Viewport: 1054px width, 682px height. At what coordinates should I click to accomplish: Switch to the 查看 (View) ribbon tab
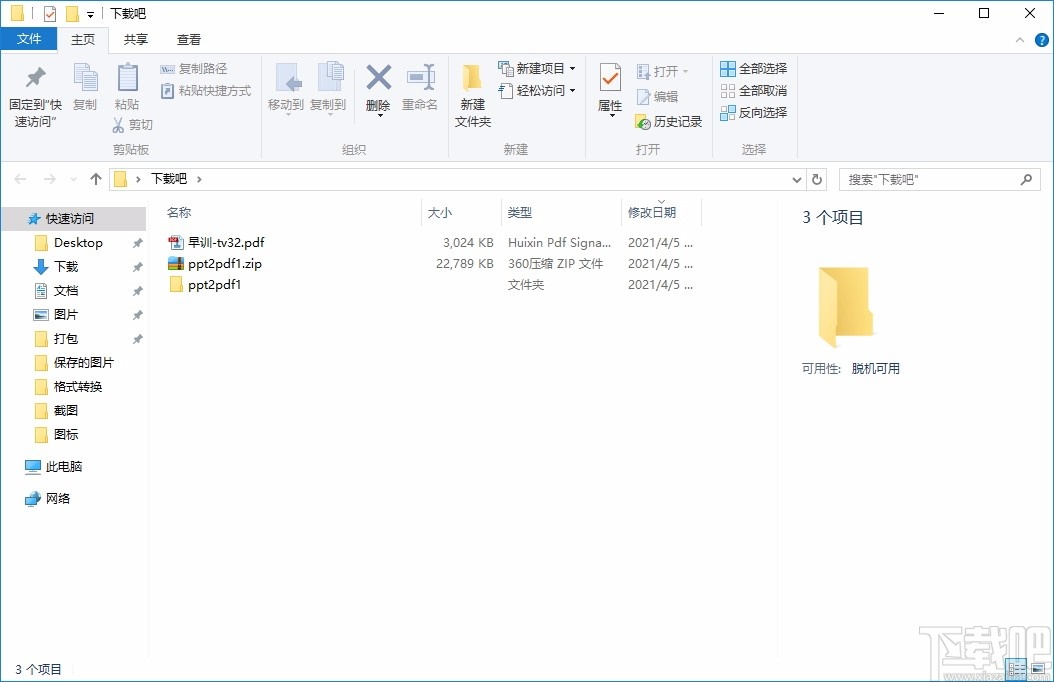(189, 40)
